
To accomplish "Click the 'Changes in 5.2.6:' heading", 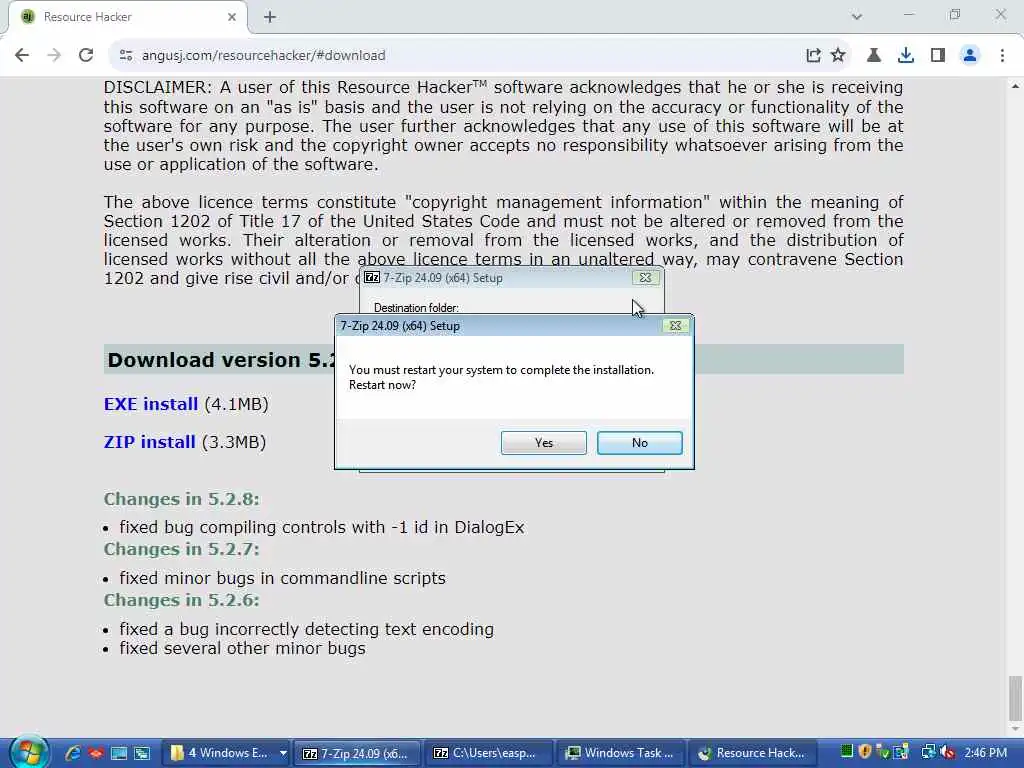I will (x=182, y=600).
